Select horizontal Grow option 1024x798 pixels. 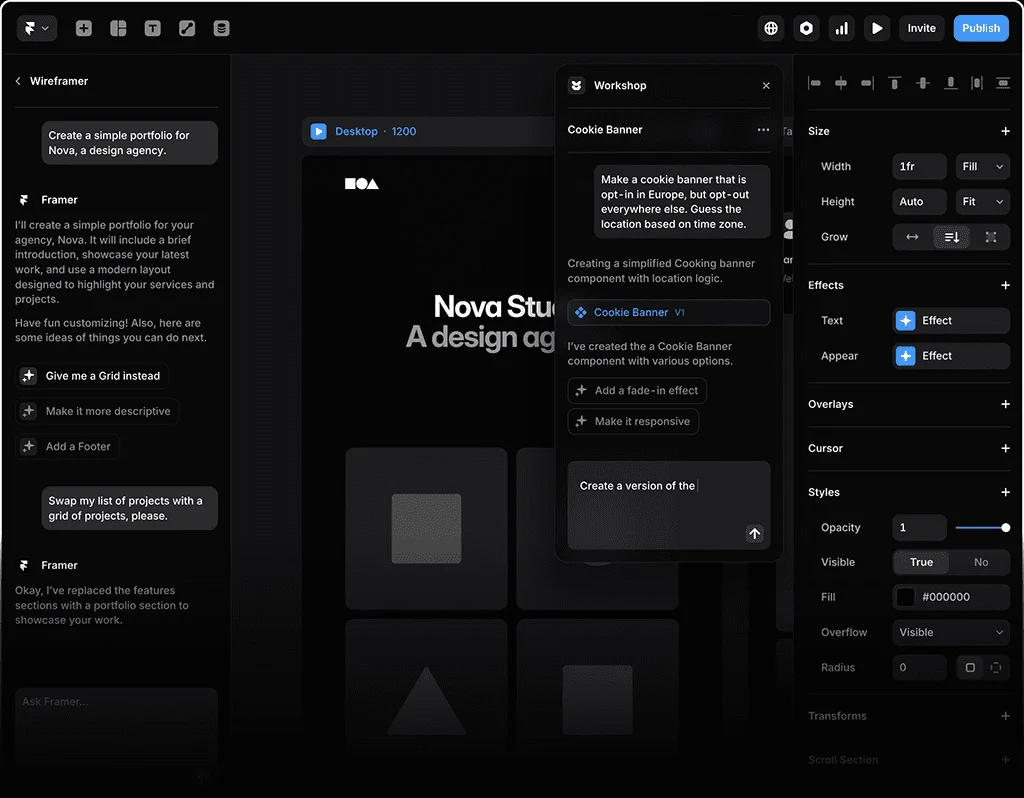point(912,237)
